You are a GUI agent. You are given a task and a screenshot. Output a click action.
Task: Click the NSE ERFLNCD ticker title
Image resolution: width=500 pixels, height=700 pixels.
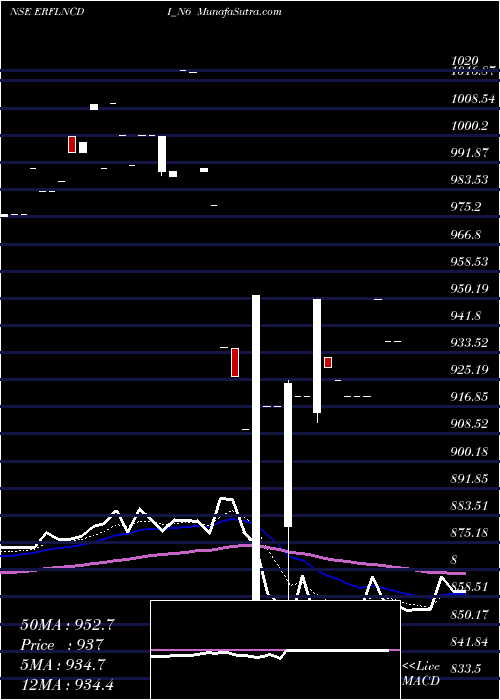[47, 12]
